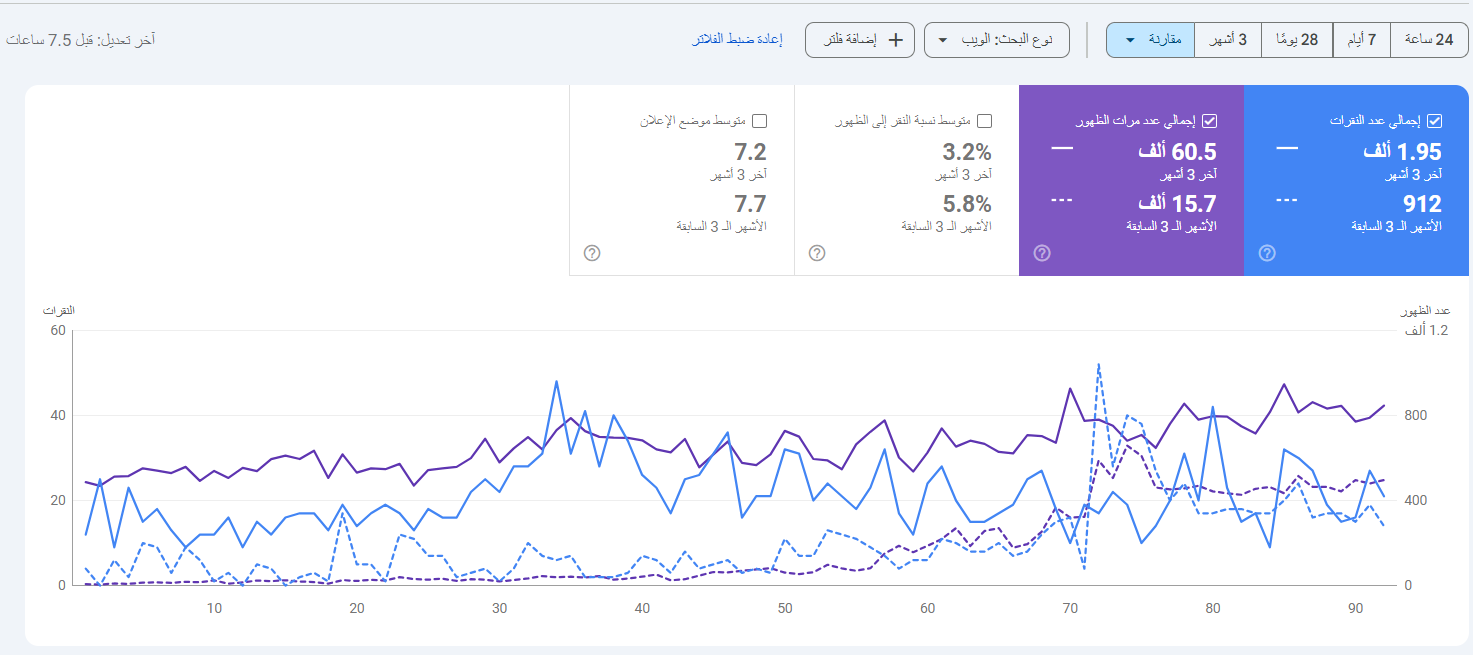Switch to the 7 أيام tab
Image resolution: width=1473 pixels, height=655 pixels.
(x=1362, y=39)
